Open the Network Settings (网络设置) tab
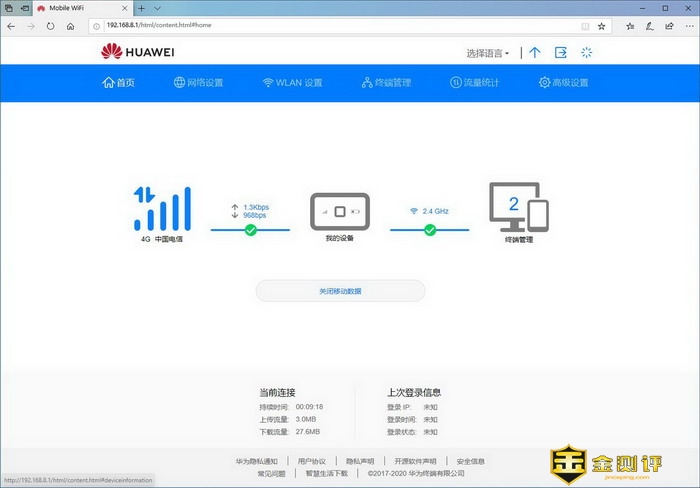700x488 pixels. click(x=198, y=82)
